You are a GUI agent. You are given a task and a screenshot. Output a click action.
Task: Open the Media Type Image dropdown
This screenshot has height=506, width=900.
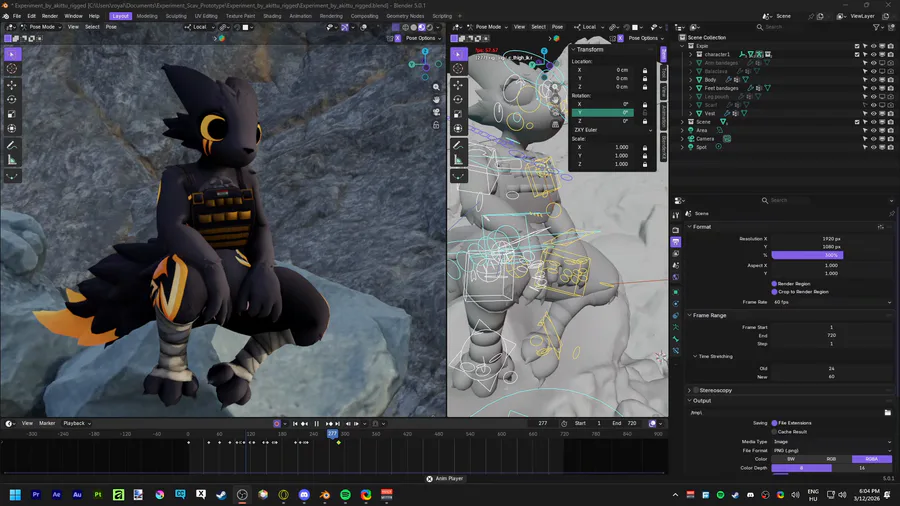[832, 442]
